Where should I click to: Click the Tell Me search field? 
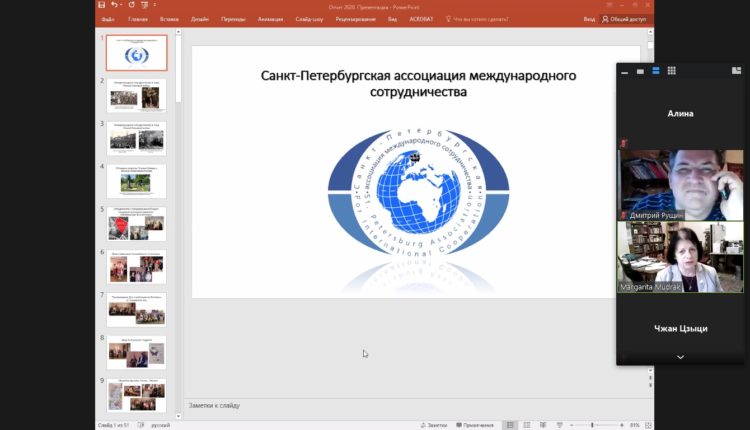[x=477, y=19]
